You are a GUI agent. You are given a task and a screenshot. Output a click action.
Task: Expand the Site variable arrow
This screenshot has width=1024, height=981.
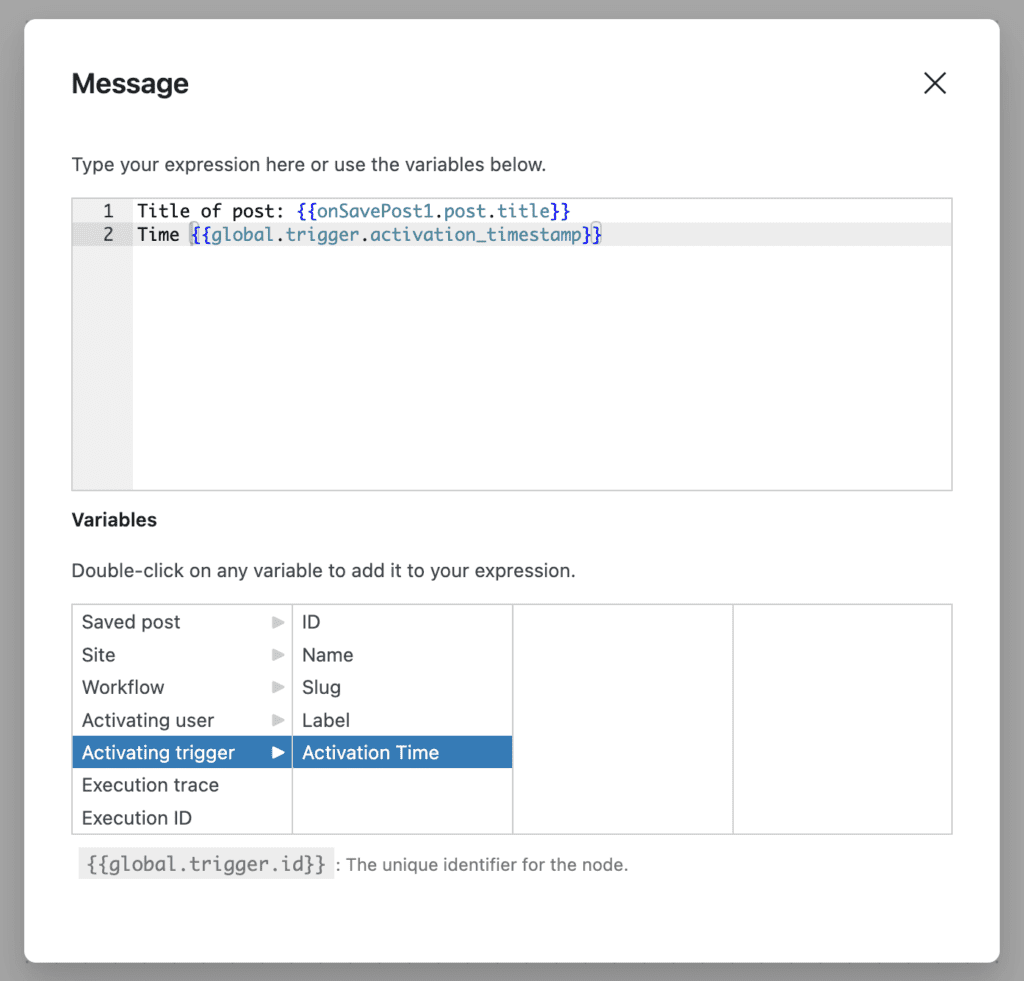(x=278, y=655)
